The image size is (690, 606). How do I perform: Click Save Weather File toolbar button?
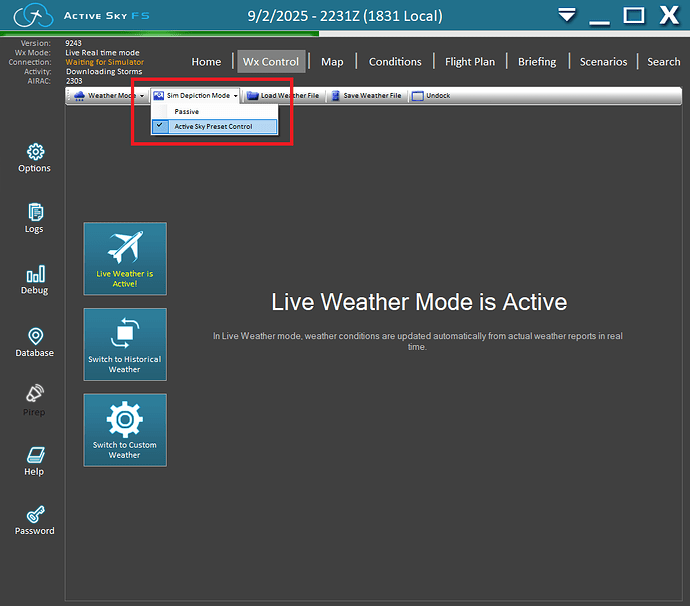point(365,96)
